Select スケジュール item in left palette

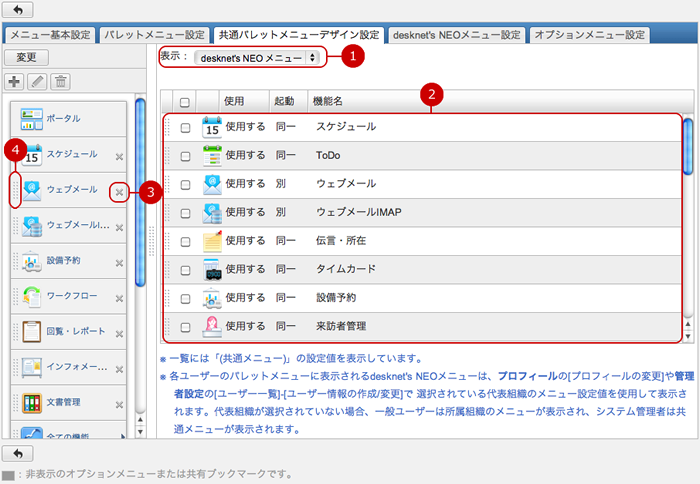69,154
